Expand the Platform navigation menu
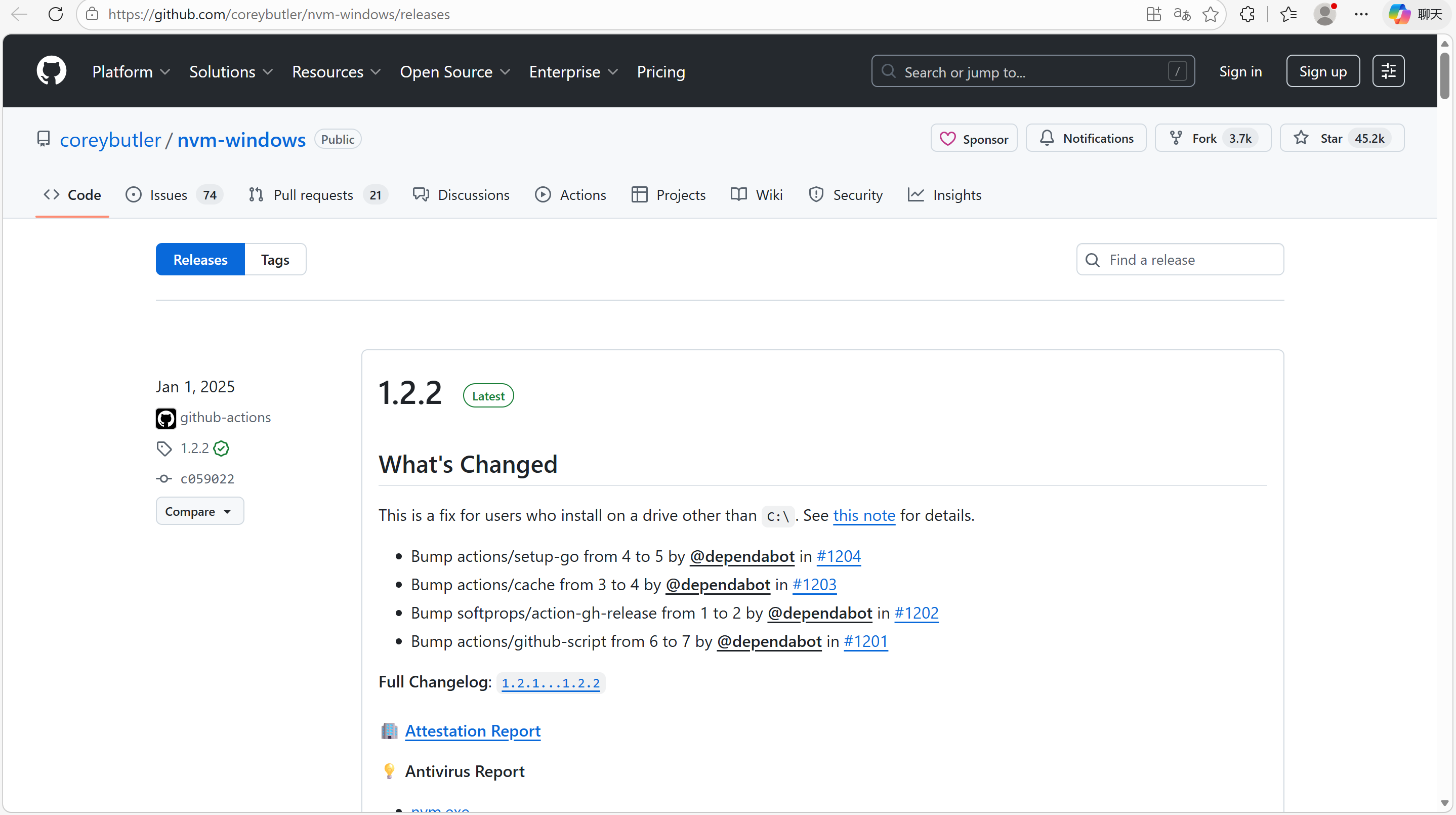The image size is (1456, 815). [x=131, y=72]
